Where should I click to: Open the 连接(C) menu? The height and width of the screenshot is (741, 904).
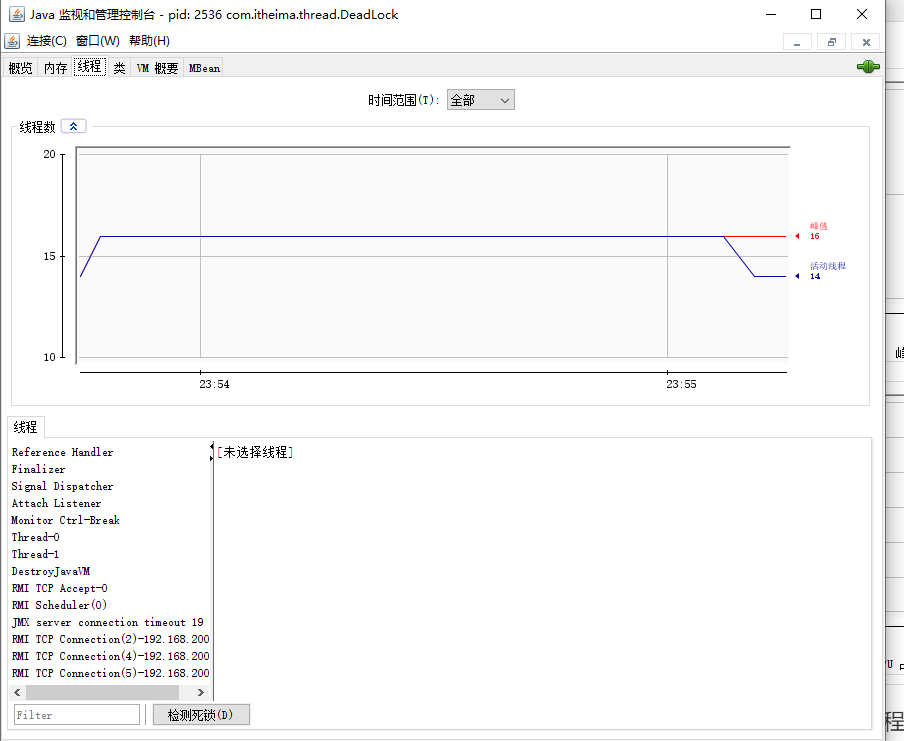(x=46, y=41)
